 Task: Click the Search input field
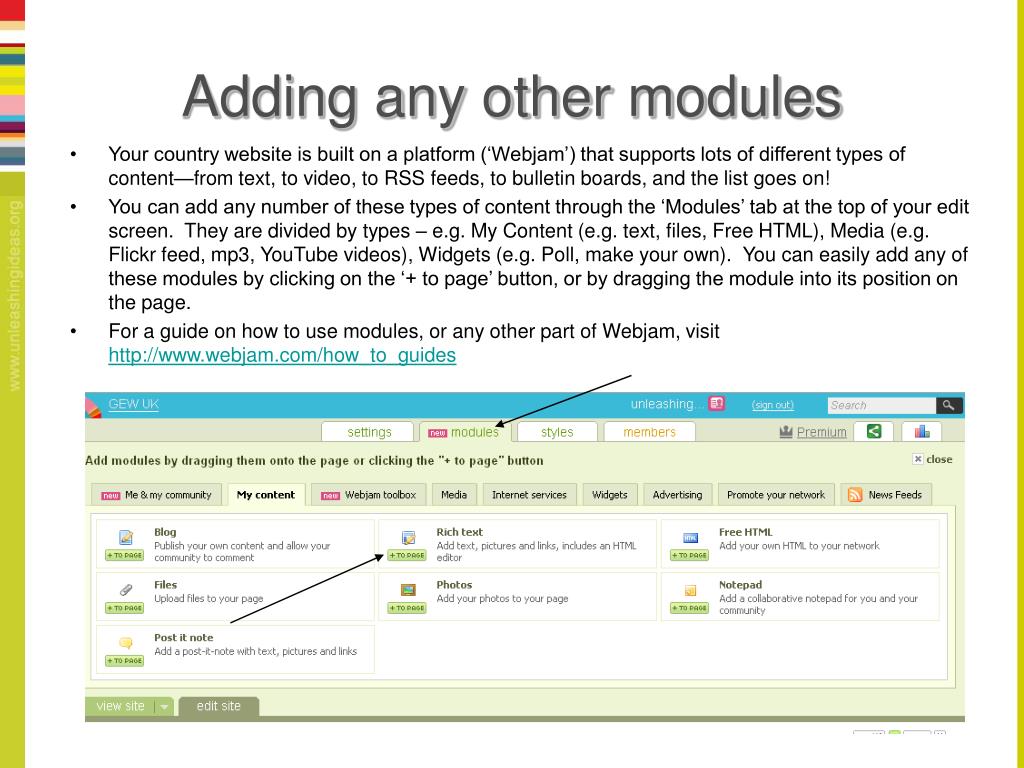pyautogui.click(x=882, y=406)
